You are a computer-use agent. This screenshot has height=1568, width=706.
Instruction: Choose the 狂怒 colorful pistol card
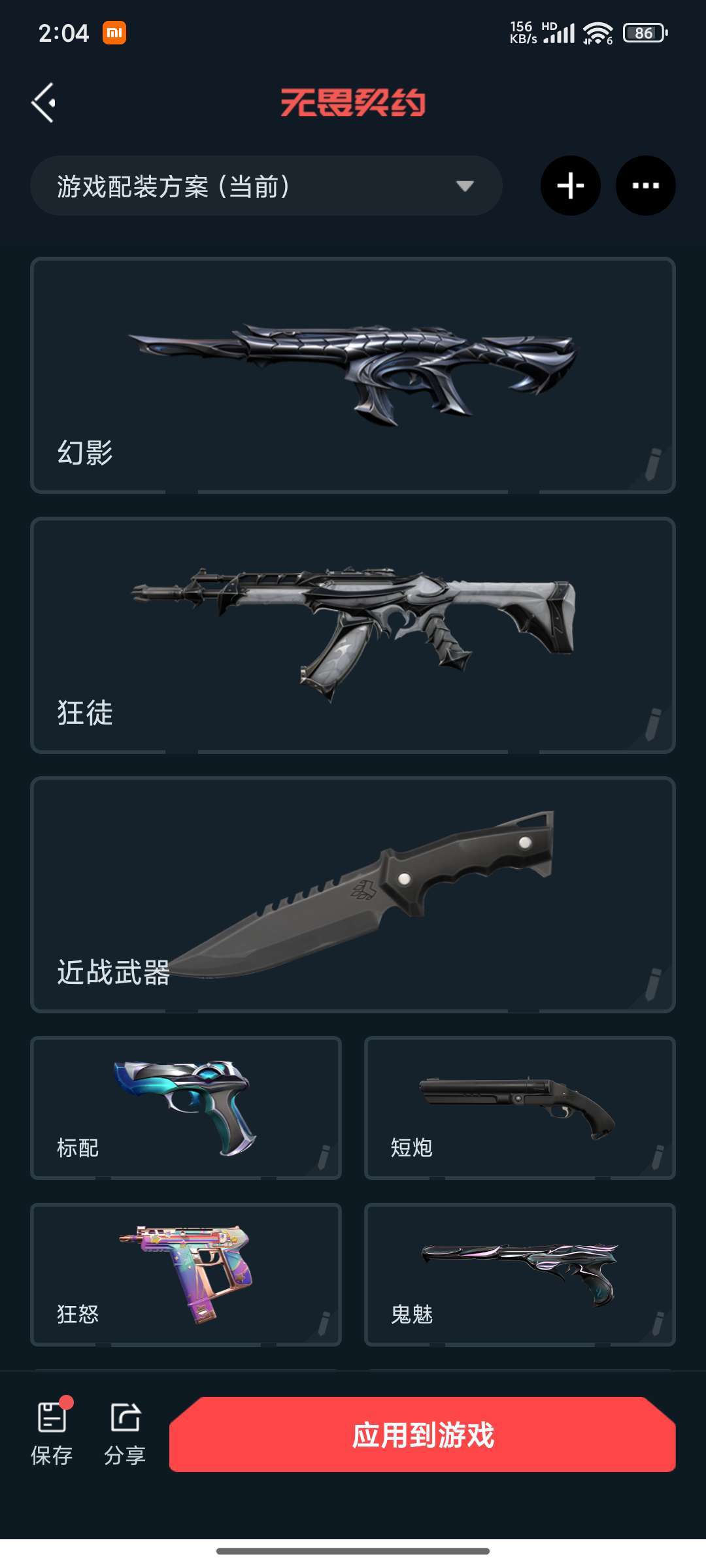(186, 1274)
